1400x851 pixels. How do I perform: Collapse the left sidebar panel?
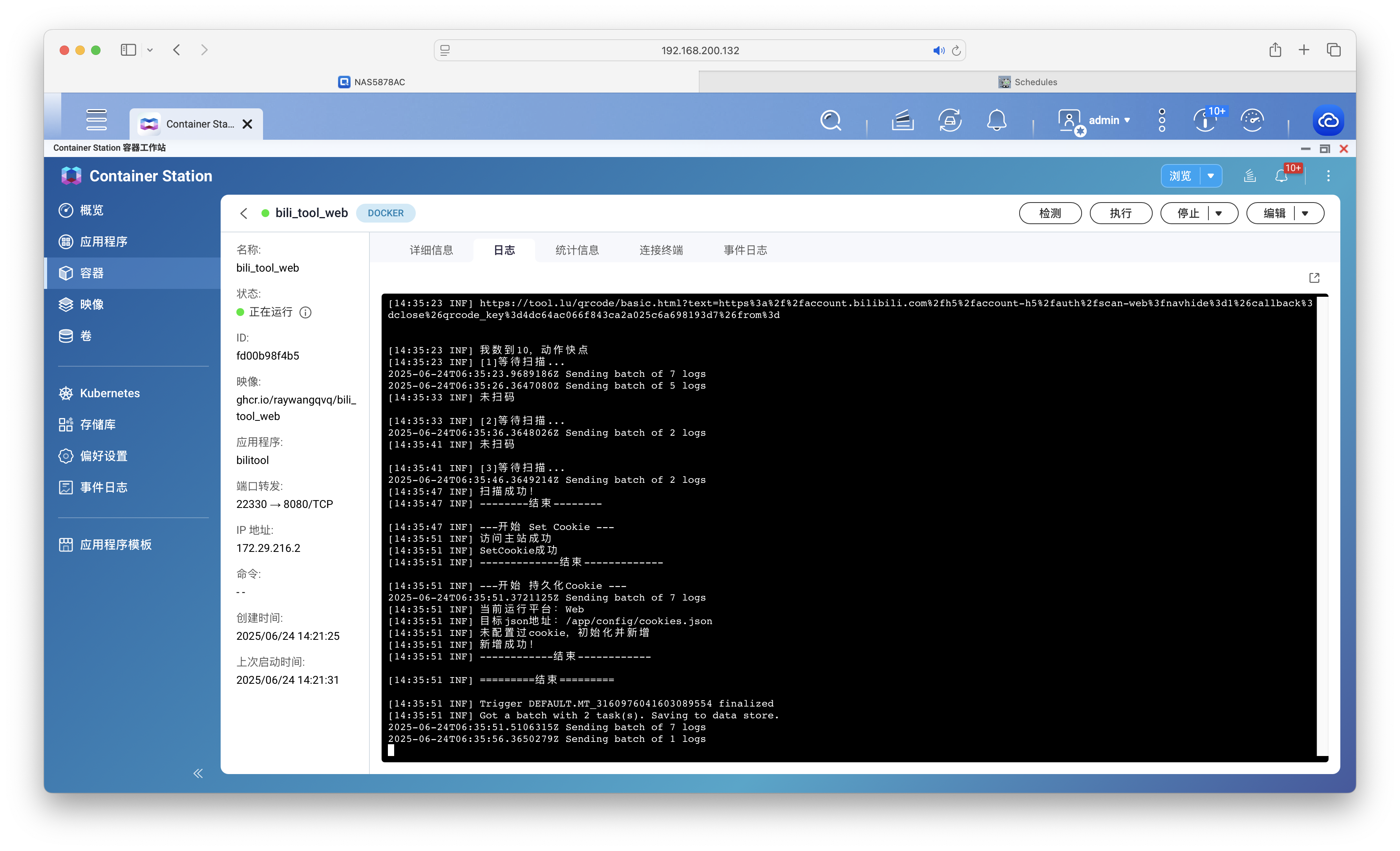(x=198, y=773)
